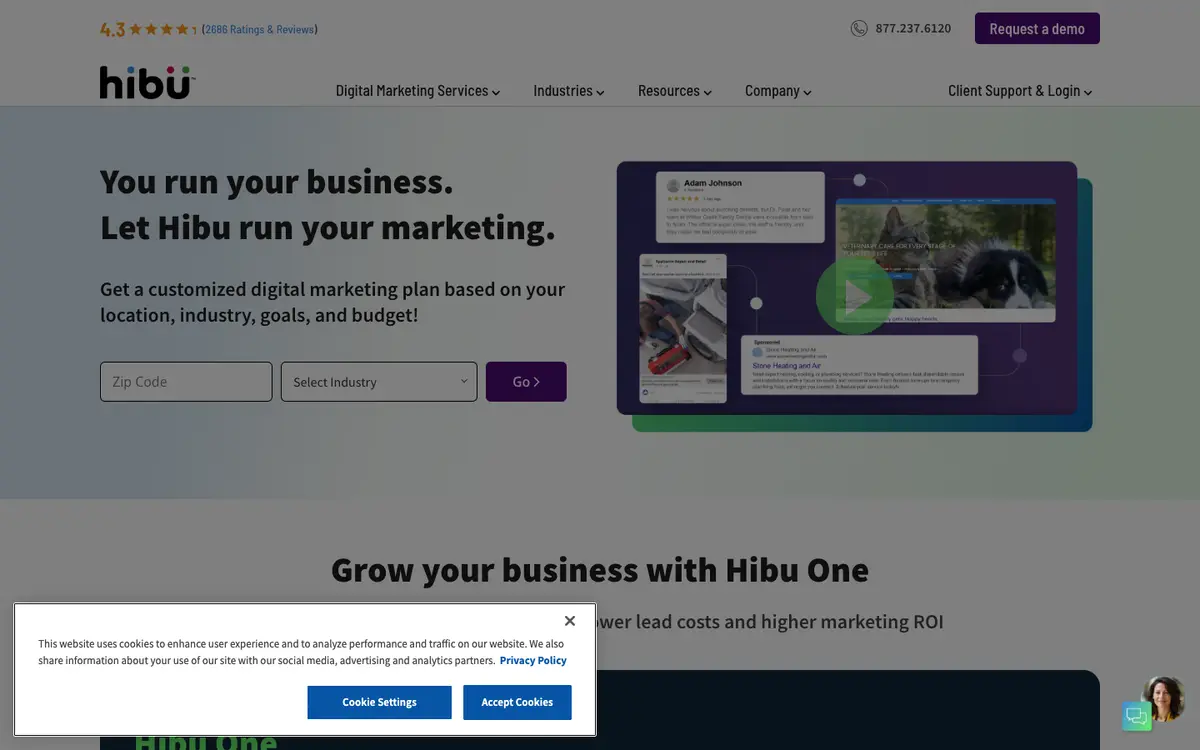The width and height of the screenshot is (1200, 750).
Task: Click the 4.3 rating number
Action: pyautogui.click(x=112, y=30)
